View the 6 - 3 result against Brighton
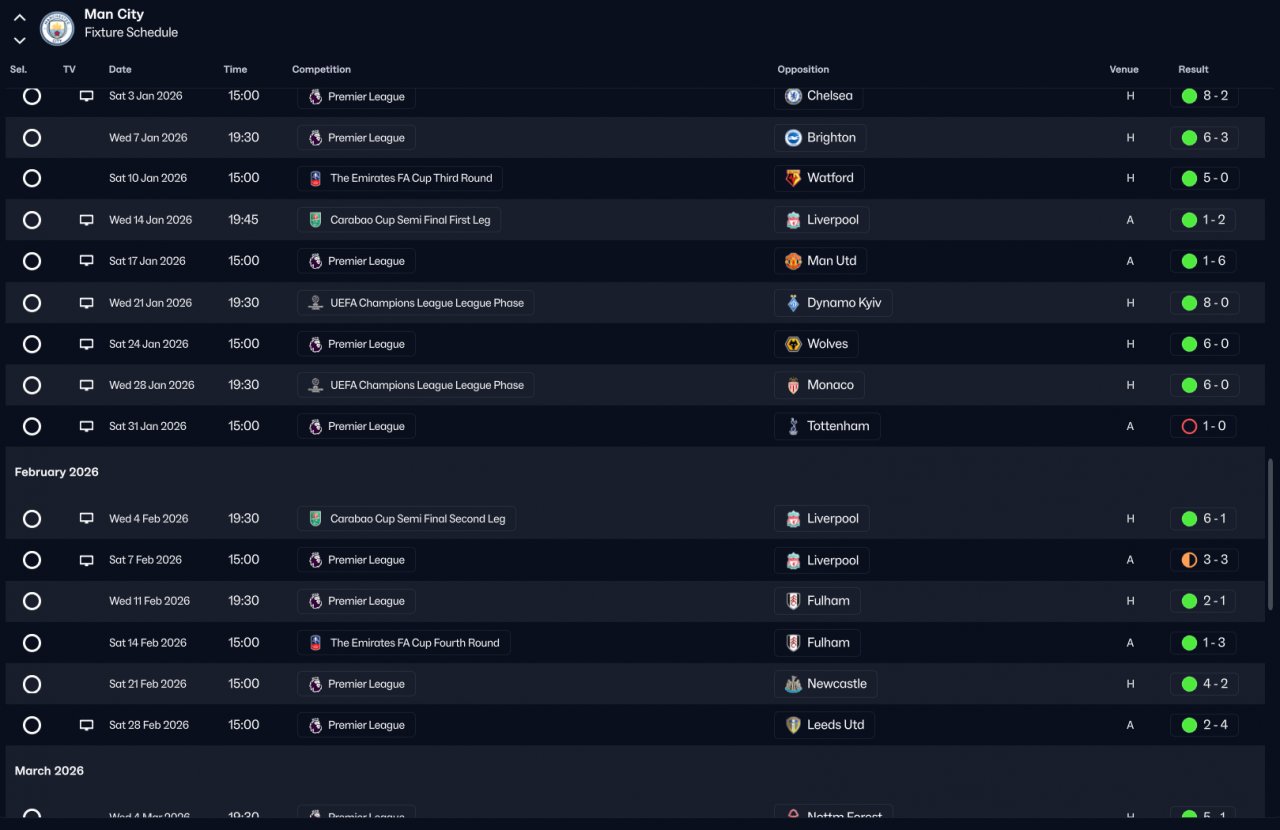 (x=1204, y=138)
